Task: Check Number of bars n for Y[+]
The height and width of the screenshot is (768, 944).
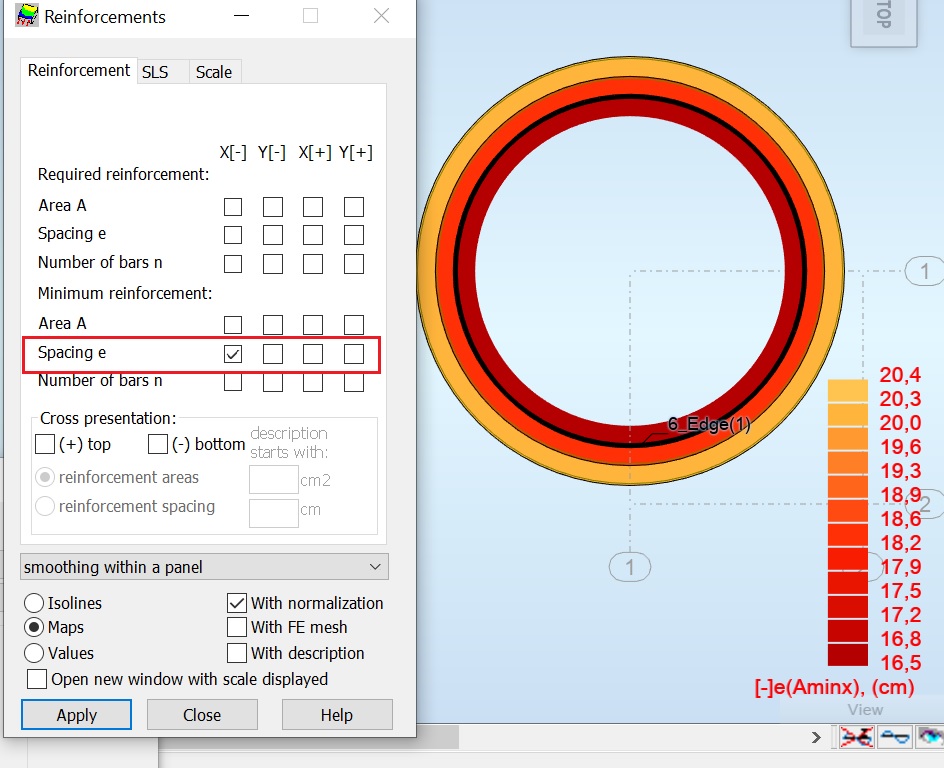Action: [353, 263]
